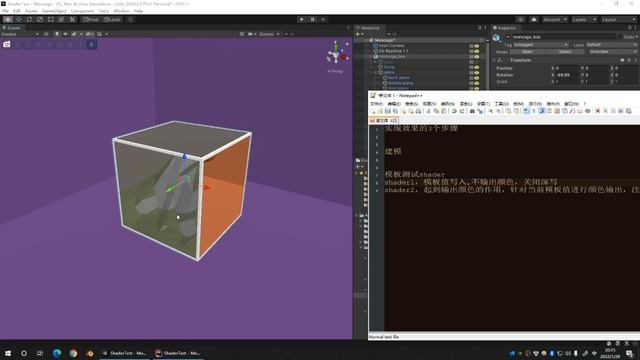The width and height of the screenshot is (640, 360).
Task: Start Play mode in Unity
Action: click(302, 20)
